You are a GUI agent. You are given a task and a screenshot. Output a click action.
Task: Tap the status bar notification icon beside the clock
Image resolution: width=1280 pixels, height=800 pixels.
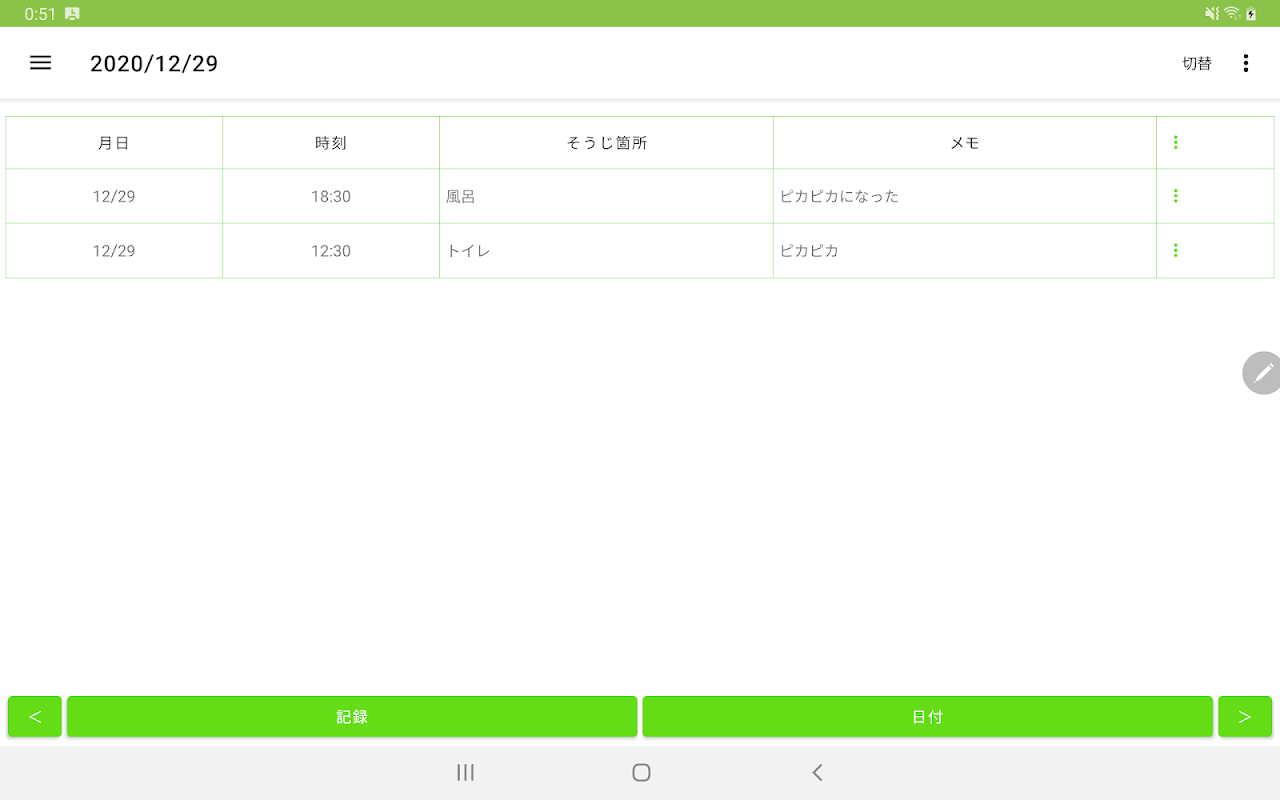[x=72, y=14]
